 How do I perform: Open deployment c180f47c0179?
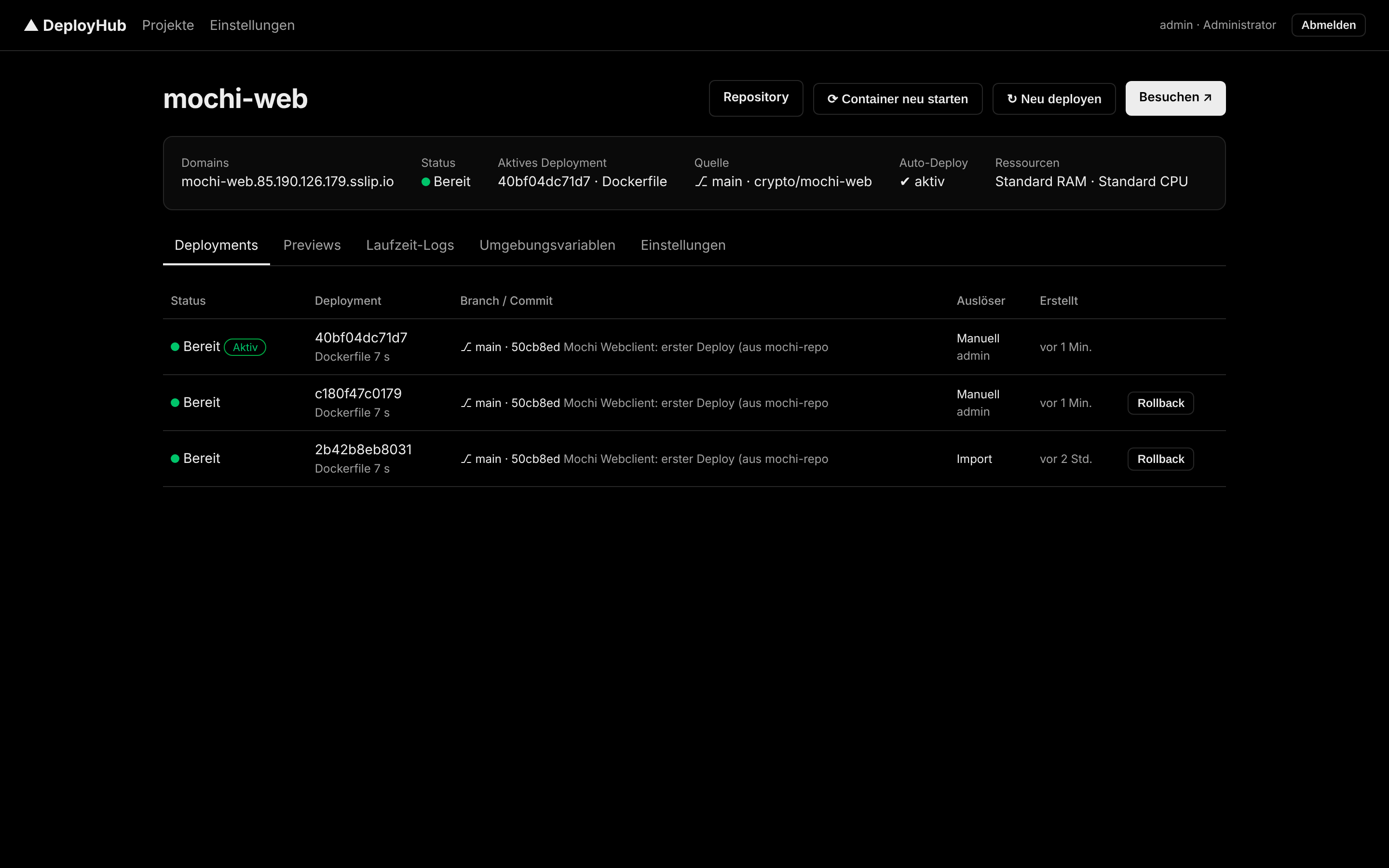tap(358, 393)
